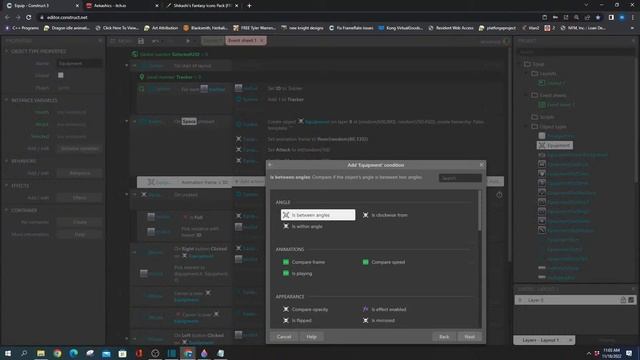This screenshot has height=360, width=640.
Task: Click the Next button in dialog
Action: 469,337
